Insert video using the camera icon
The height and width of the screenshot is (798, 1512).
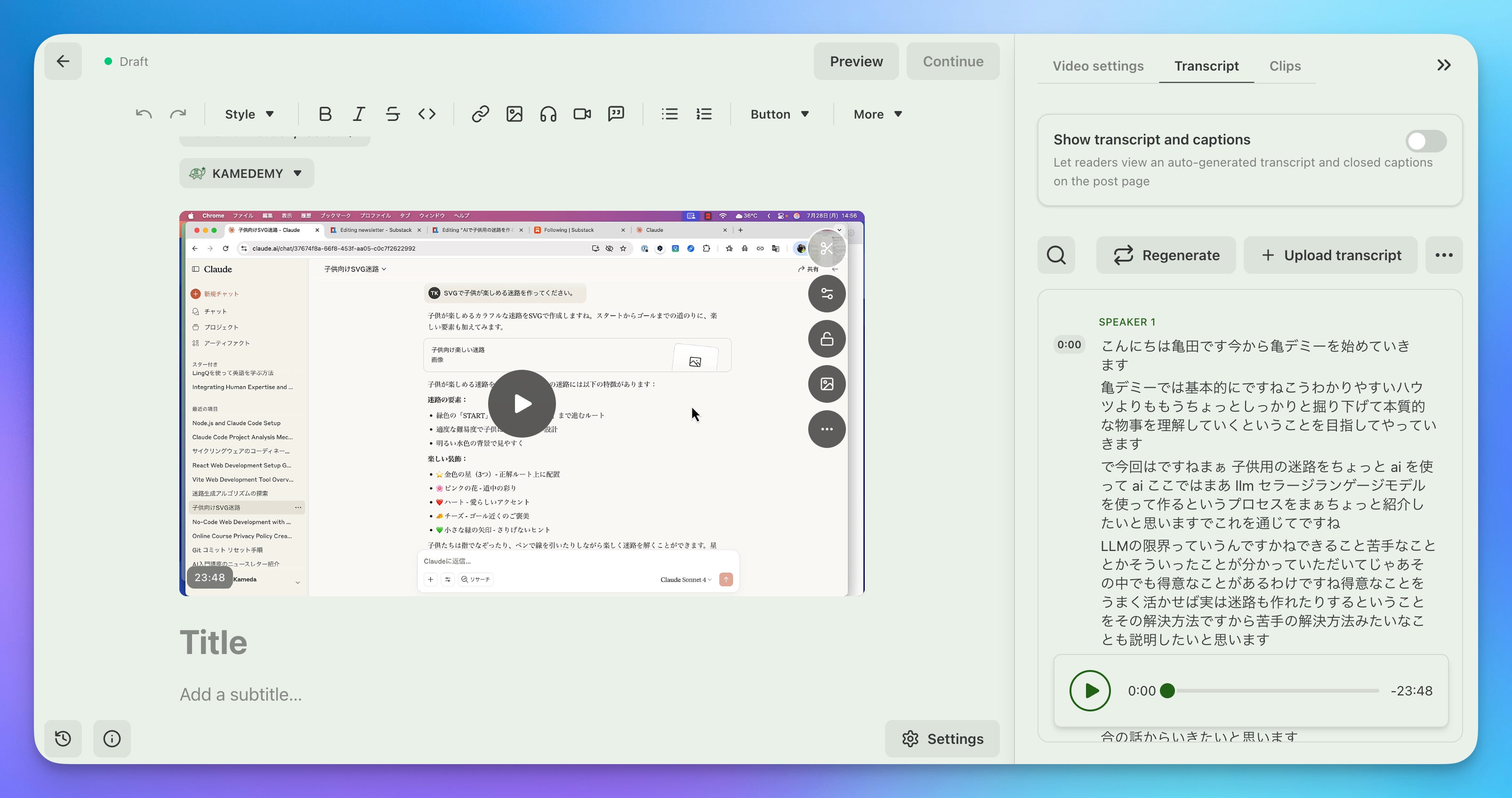pyautogui.click(x=582, y=114)
